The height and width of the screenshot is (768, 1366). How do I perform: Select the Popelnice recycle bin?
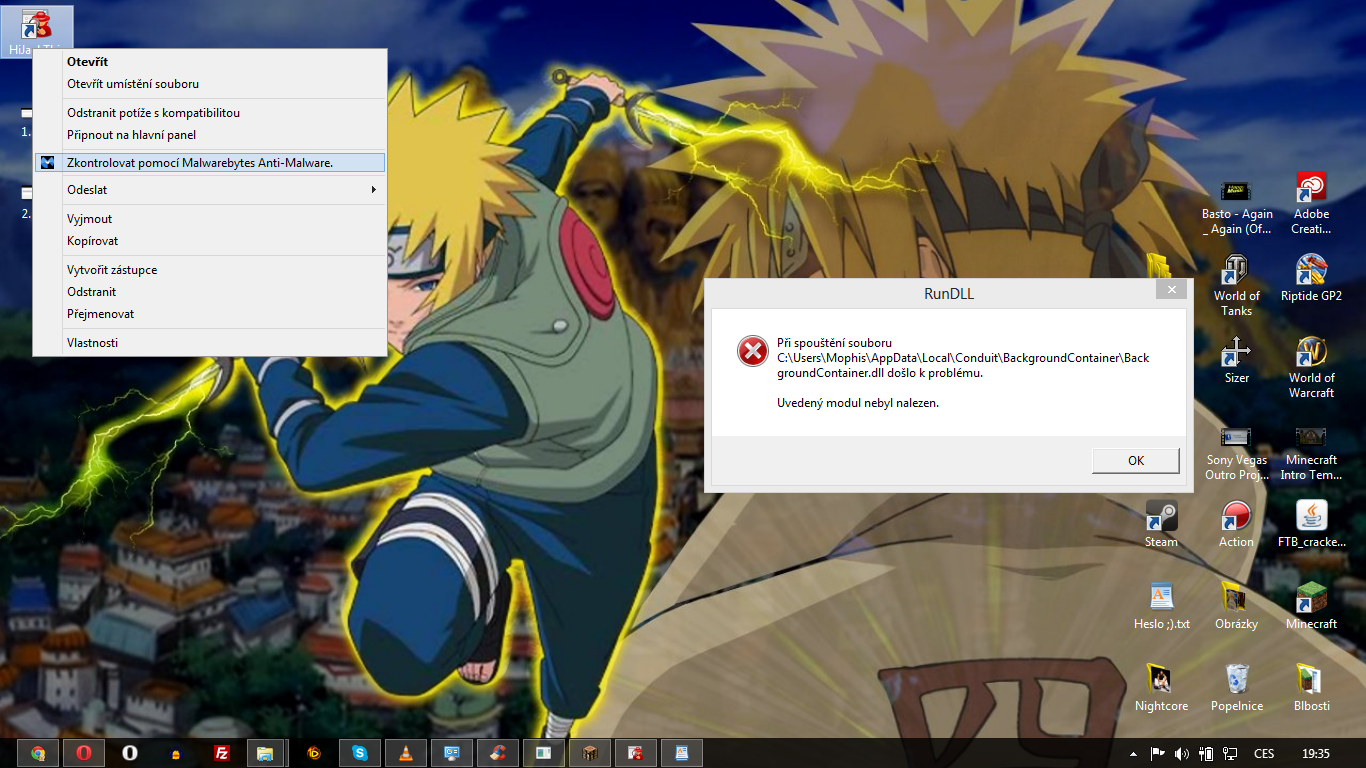pyautogui.click(x=1237, y=689)
